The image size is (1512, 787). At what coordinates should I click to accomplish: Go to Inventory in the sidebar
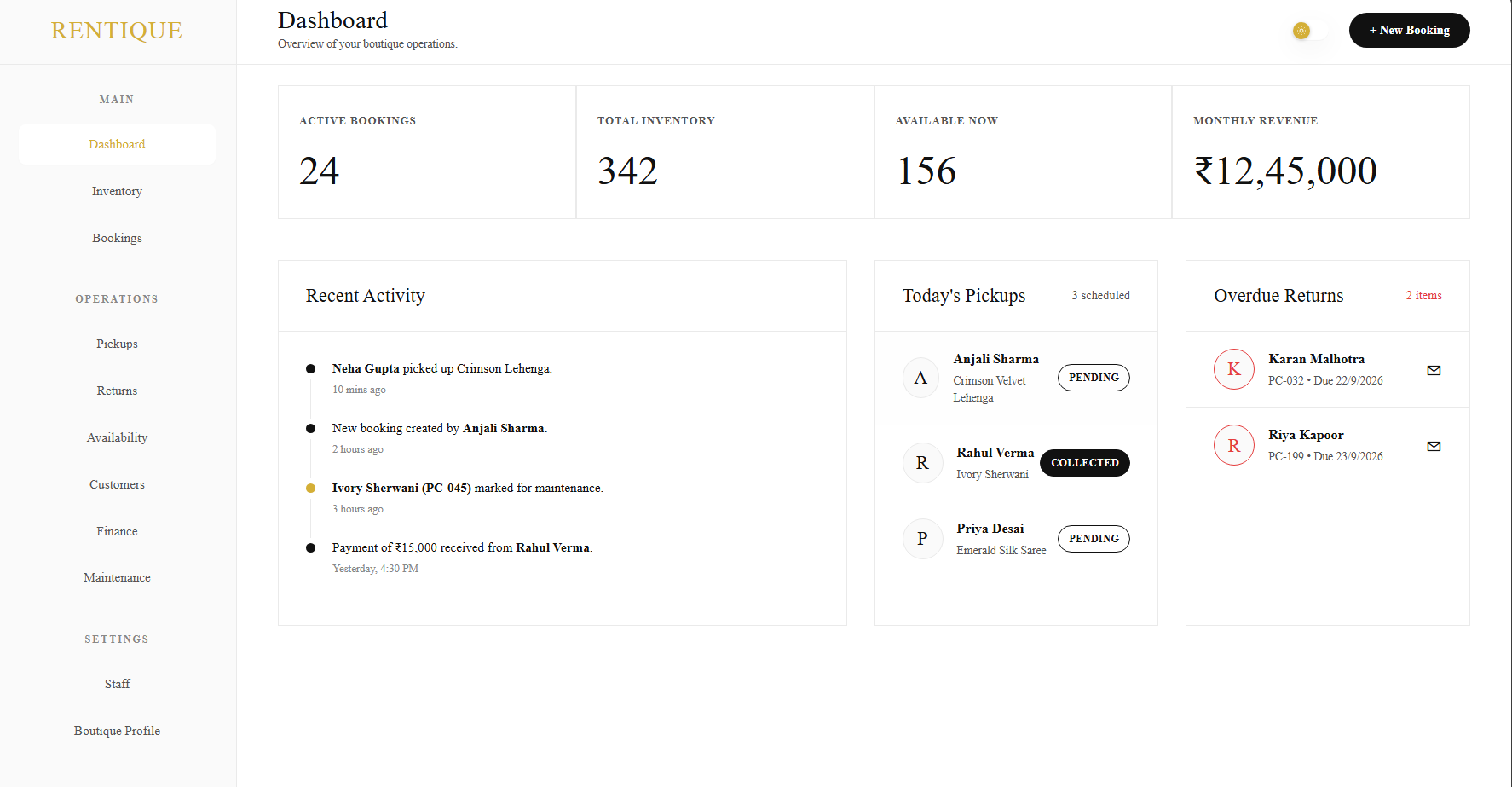pos(117,191)
